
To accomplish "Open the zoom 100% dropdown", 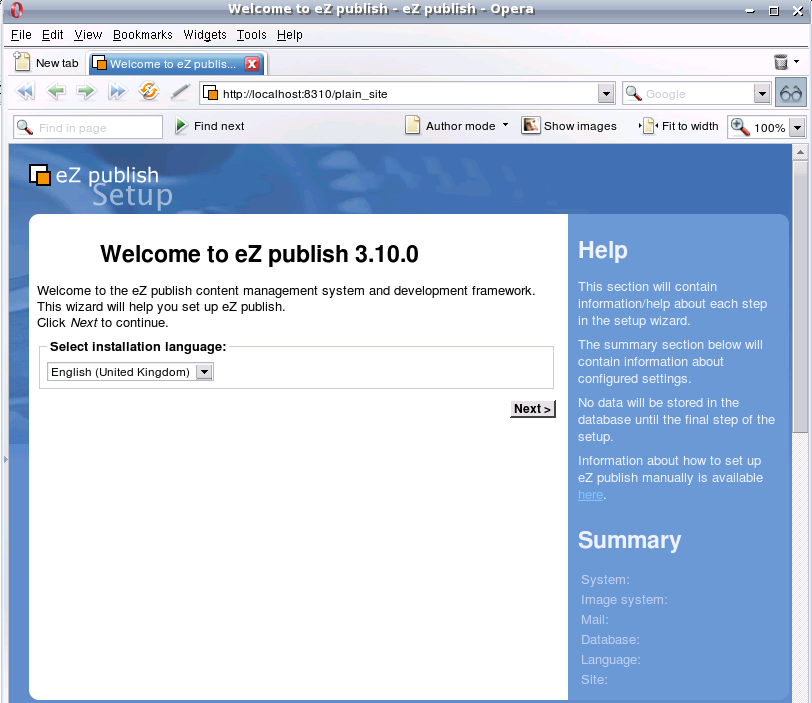I will coord(798,127).
